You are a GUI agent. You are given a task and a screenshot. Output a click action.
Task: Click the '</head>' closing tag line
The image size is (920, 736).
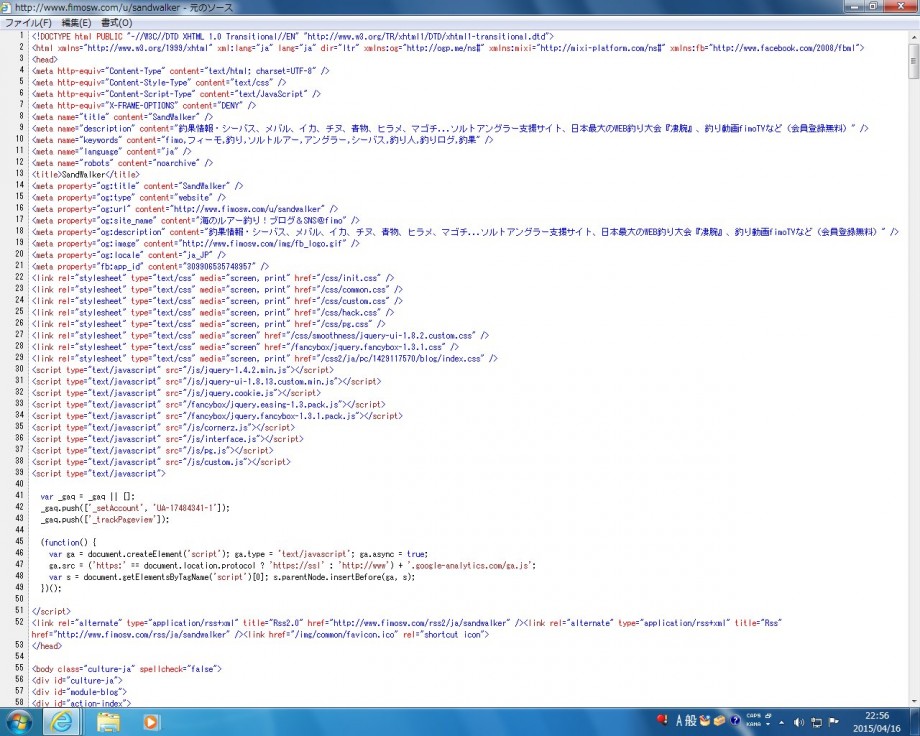[x=46, y=646]
